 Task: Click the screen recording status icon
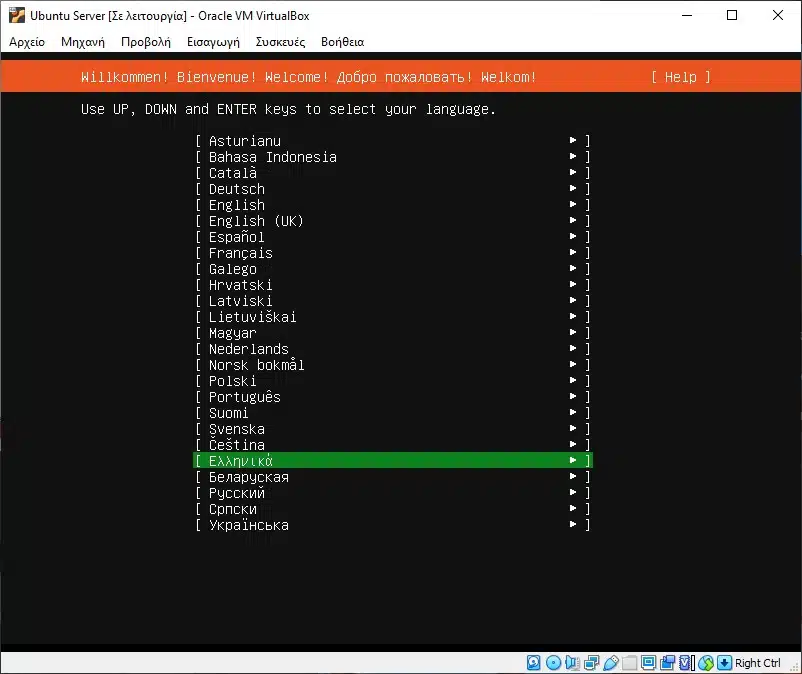[x=667, y=663]
